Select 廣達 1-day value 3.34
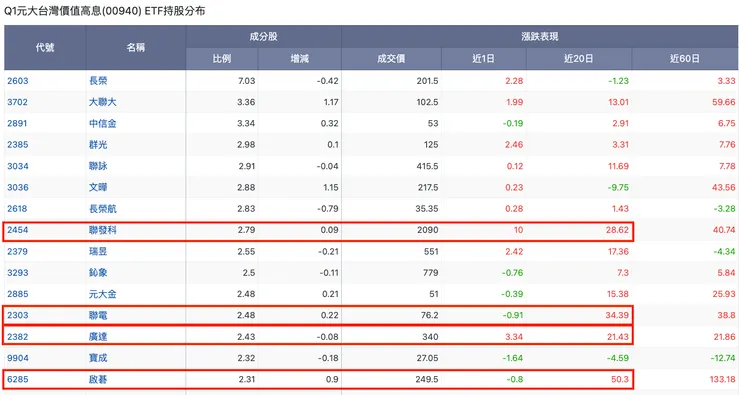The image size is (740, 395). (x=514, y=337)
